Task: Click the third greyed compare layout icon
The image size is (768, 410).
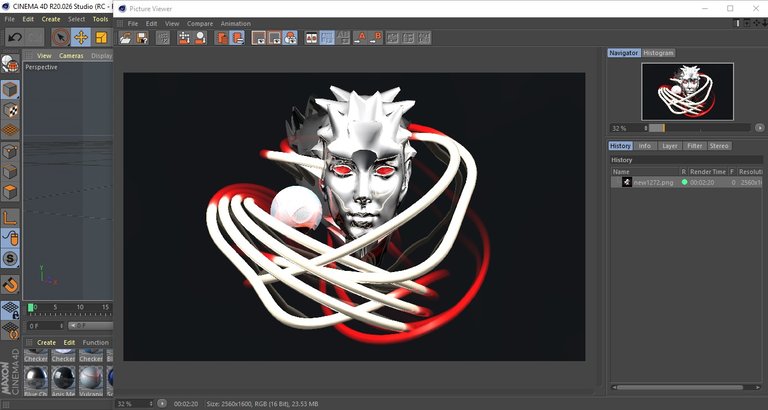Action: pos(424,38)
